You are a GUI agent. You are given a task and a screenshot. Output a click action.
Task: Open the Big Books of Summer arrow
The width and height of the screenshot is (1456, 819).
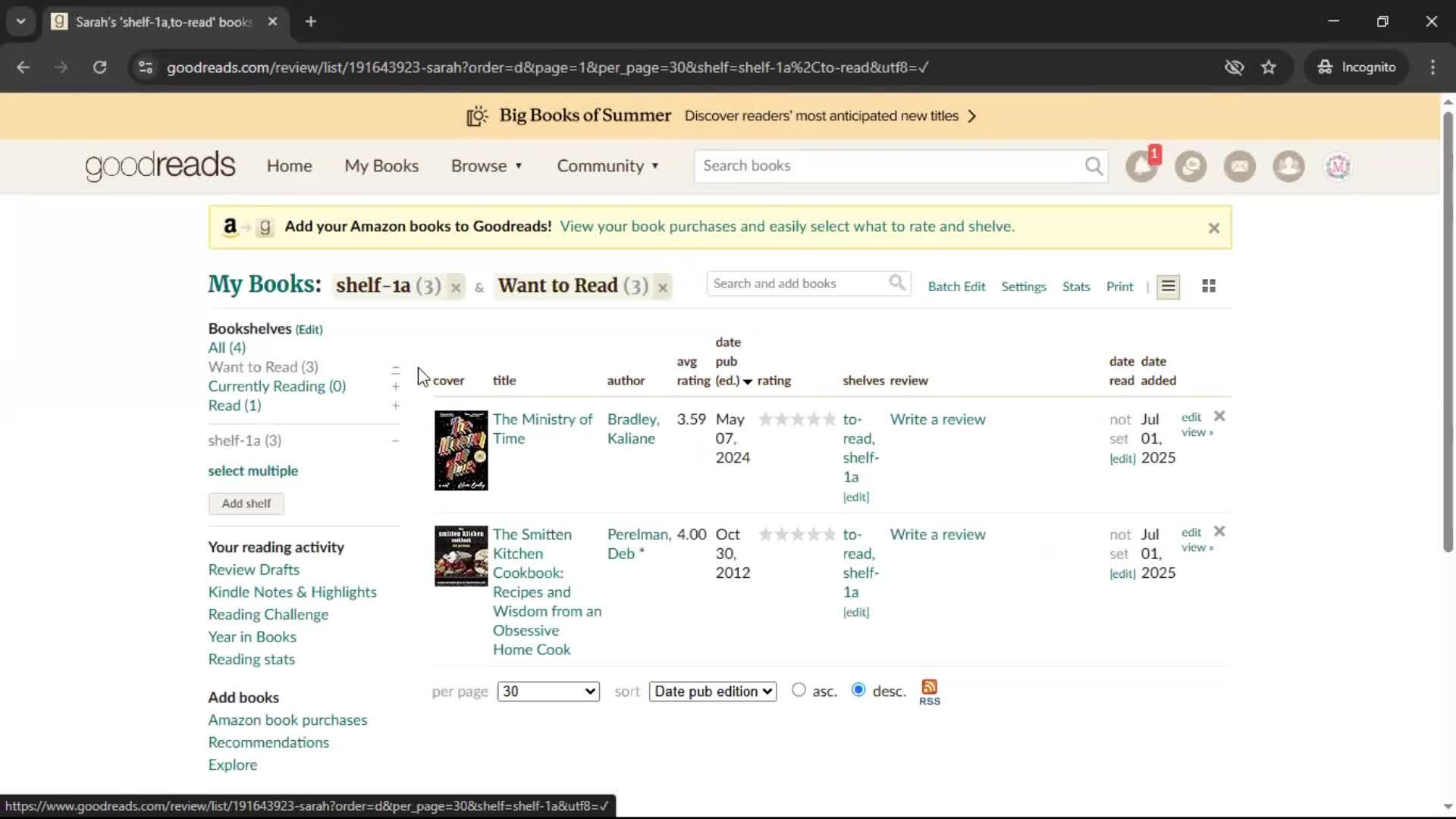[x=972, y=116]
